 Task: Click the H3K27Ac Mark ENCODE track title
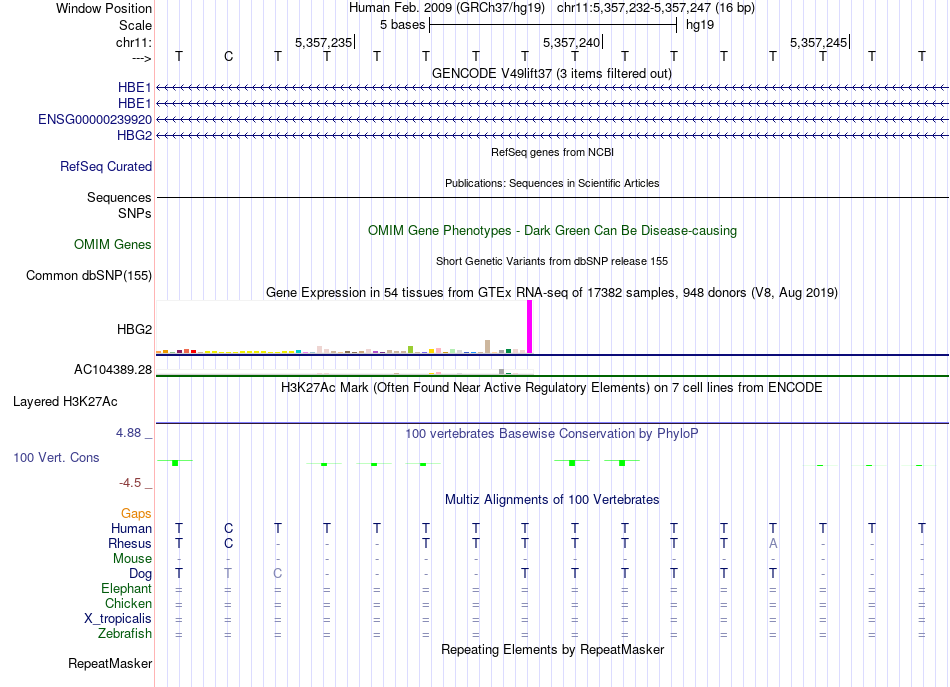(x=552, y=388)
